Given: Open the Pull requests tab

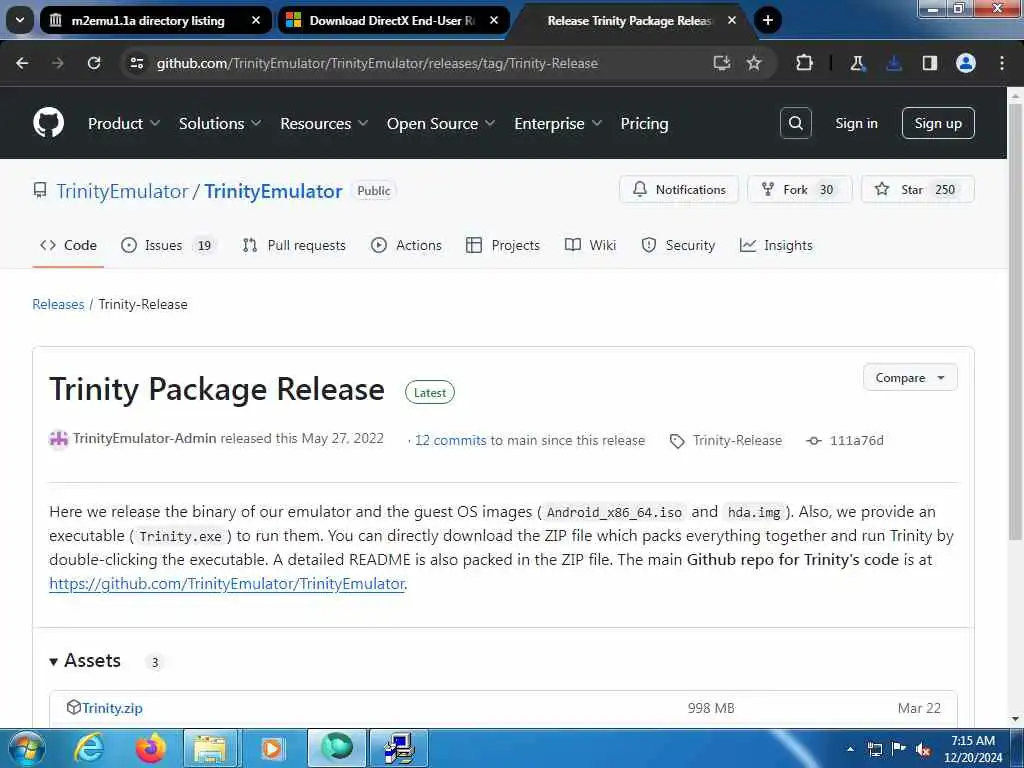Looking at the screenshot, I should (294, 246).
